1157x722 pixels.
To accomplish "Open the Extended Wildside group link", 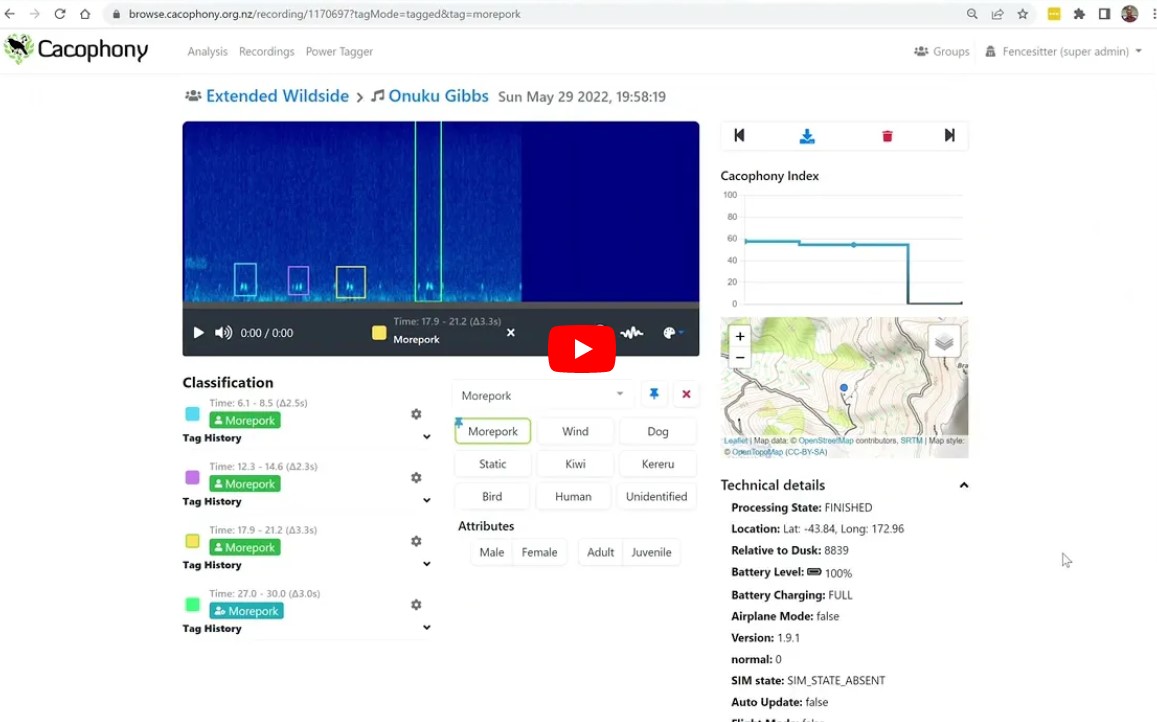I will (277, 96).
